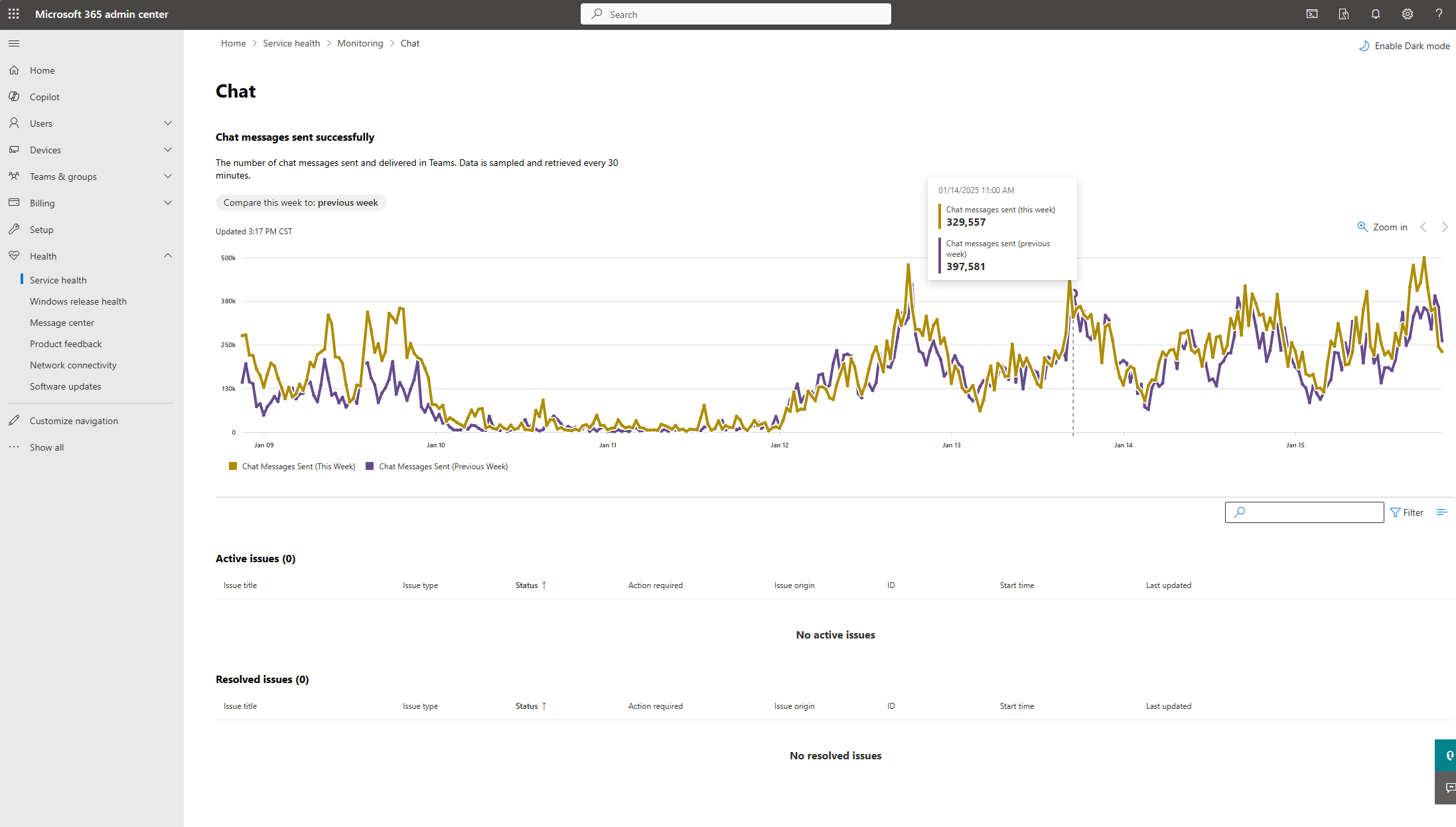This screenshot has height=827, width=1456.
Task: Click the Health heart icon
Action: [x=14, y=256]
